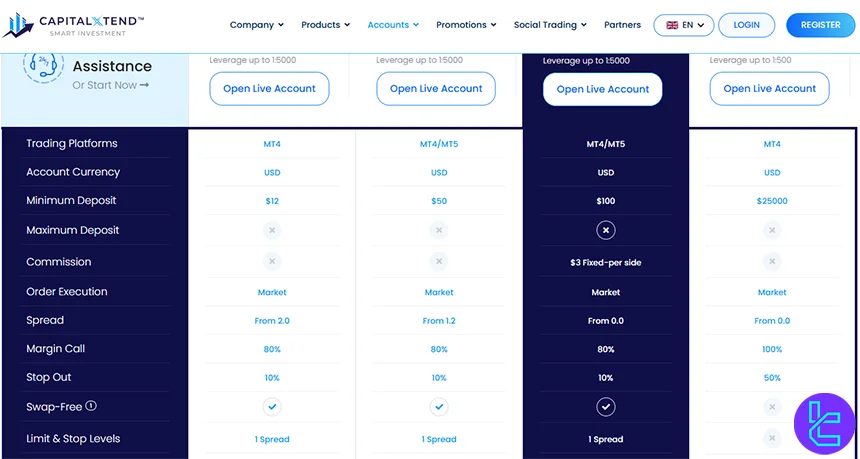Select the Account Currency row label
Viewport: 860px width, 459px height.
[x=73, y=172]
